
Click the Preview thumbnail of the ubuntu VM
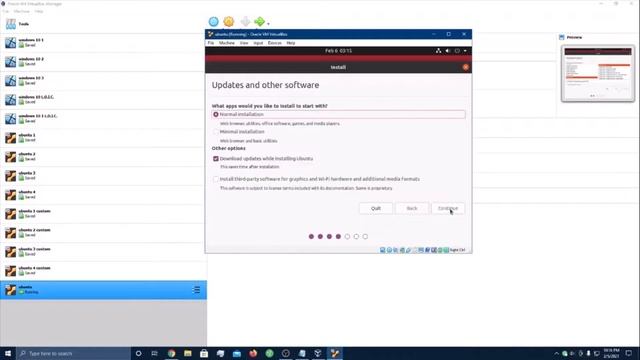point(598,73)
